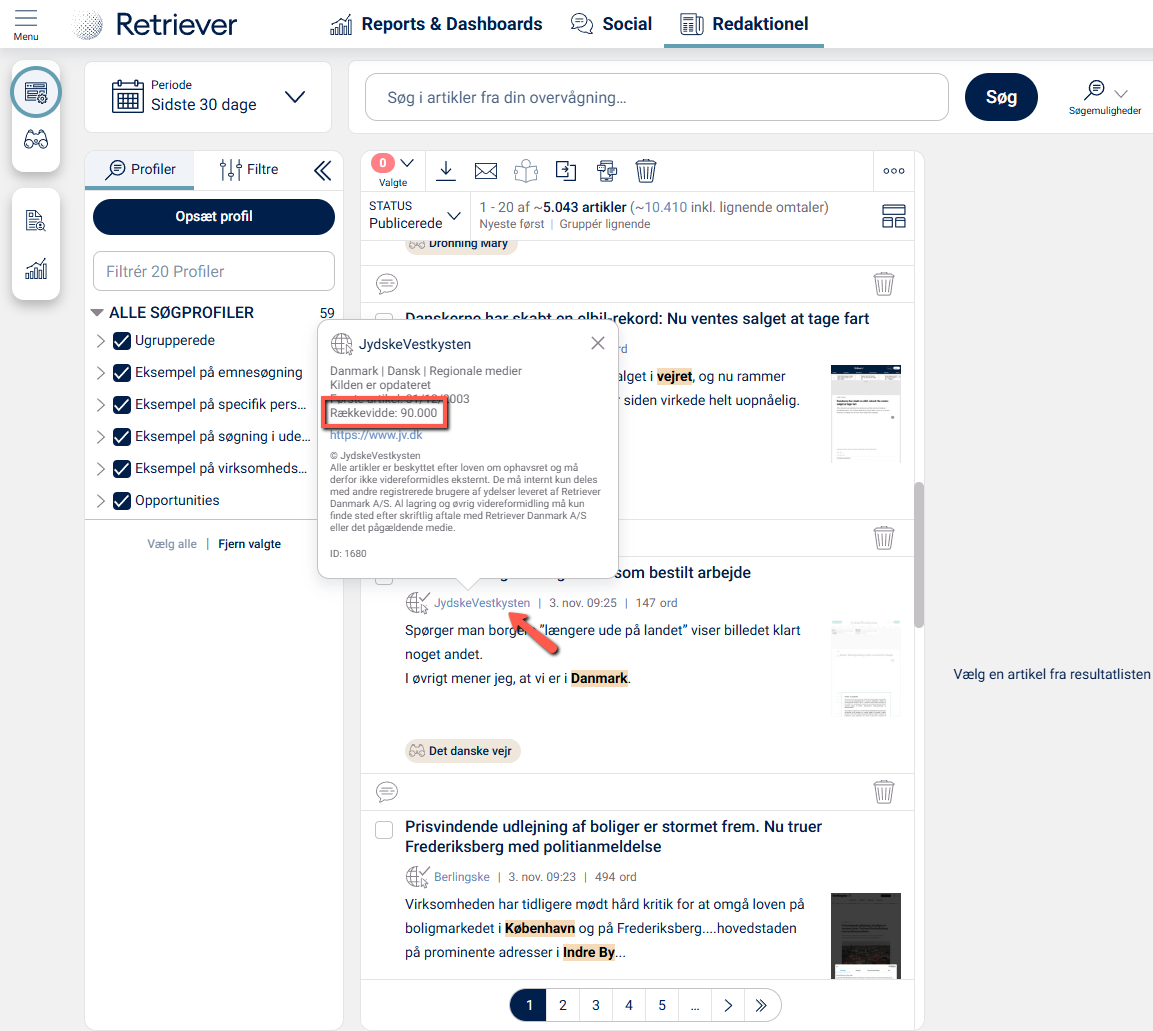1153x1031 pixels.
Task: Click the Fjern valgte link
Action: [x=249, y=544]
